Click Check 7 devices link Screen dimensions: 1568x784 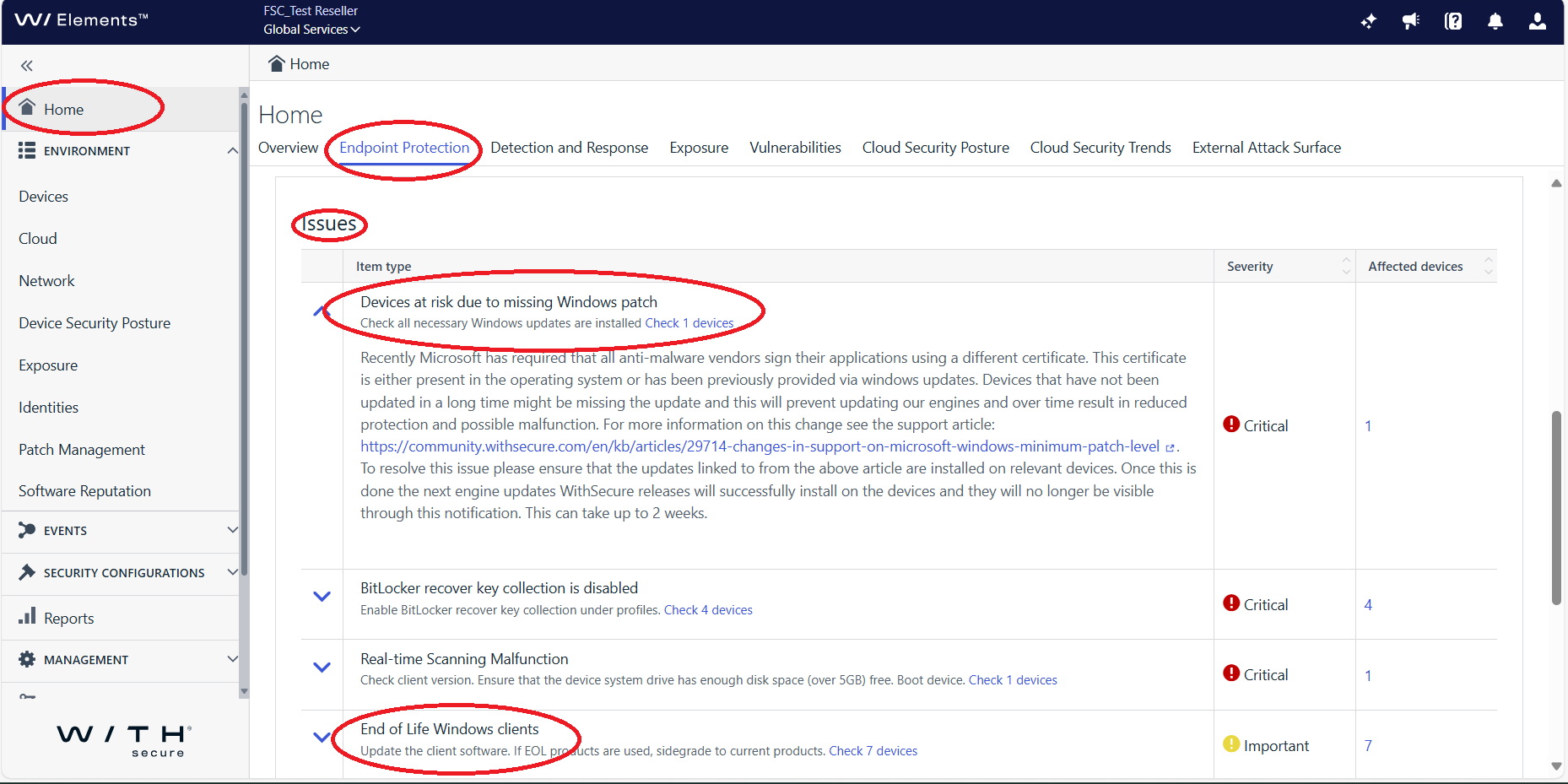point(873,751)
